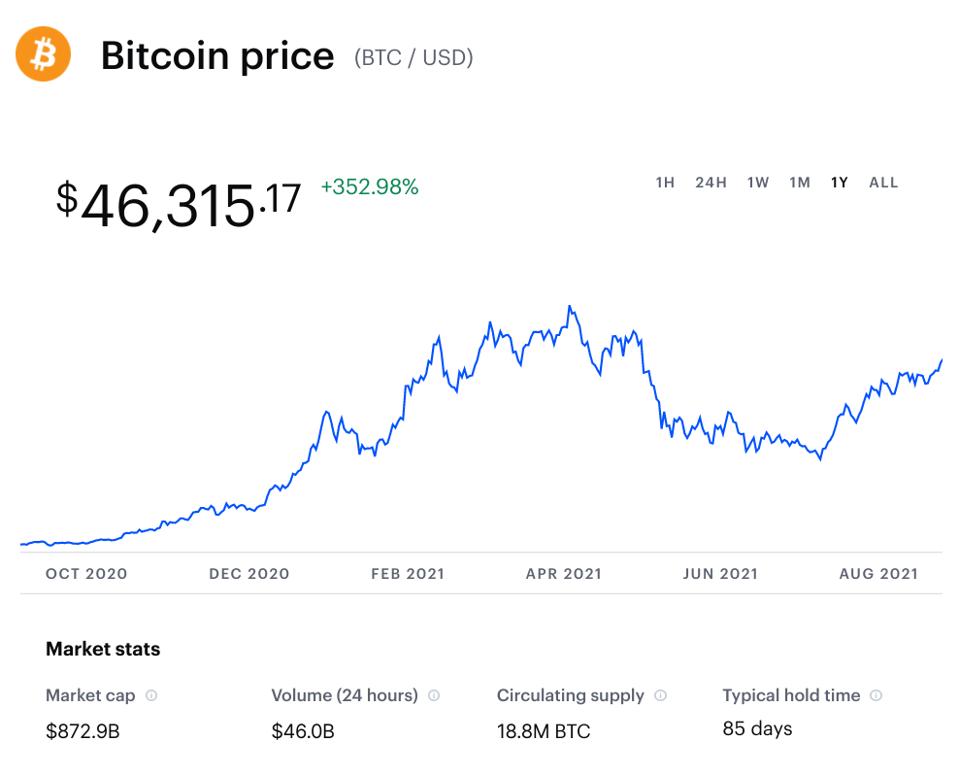Click the +352.98% change percentage
Viewport: 959px width, 775px height.
pyautogui.click(x=369, y=187)
